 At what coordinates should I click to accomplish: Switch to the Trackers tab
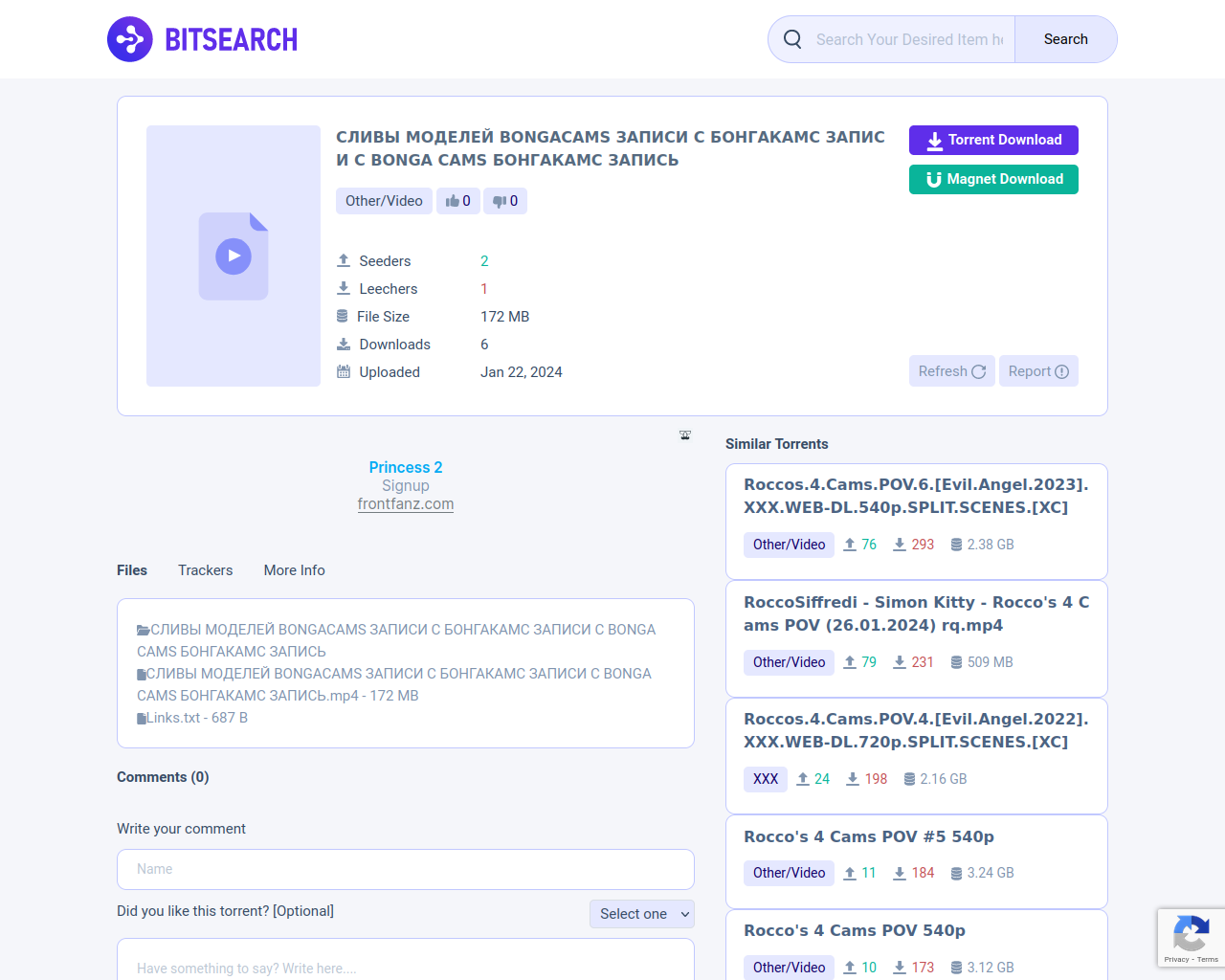(205, 570)
